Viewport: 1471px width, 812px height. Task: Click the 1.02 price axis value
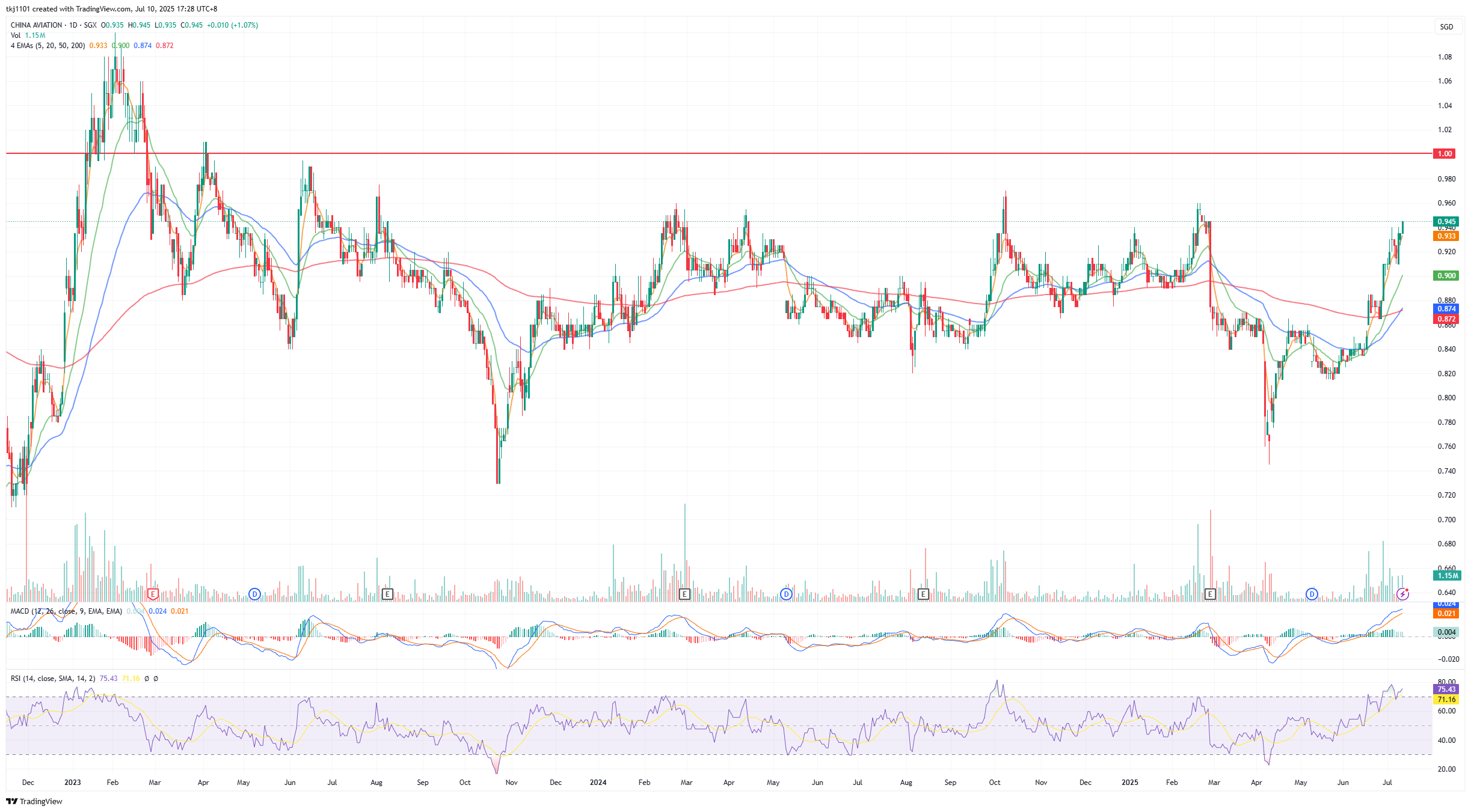tap(1445, 130)
